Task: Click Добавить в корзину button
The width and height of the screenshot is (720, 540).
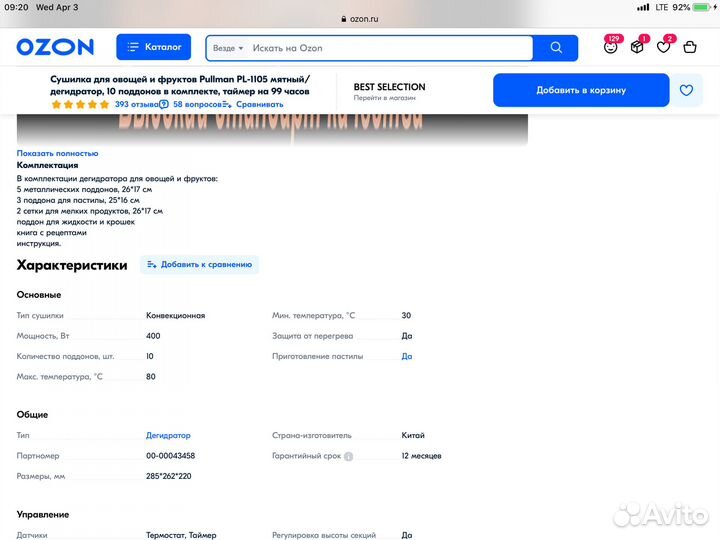Action: point(581,90)
